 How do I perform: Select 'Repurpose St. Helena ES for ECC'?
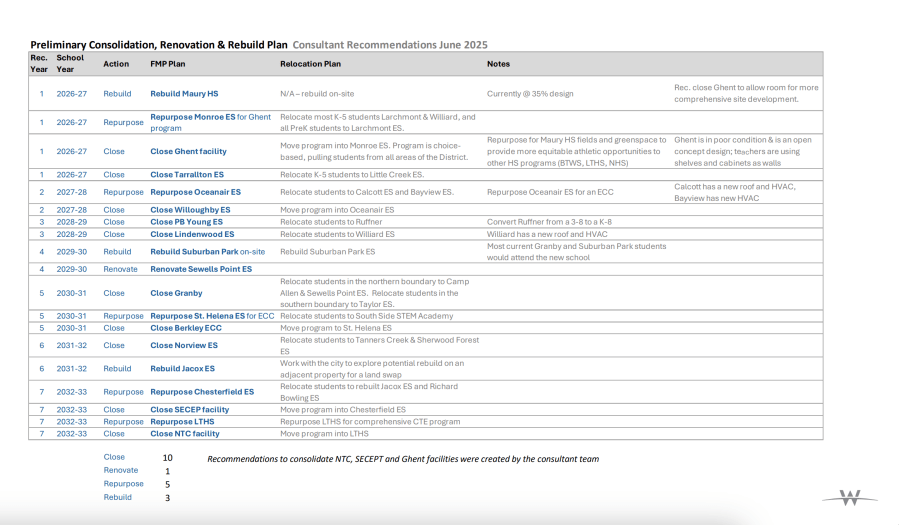[x=212, y=316]
